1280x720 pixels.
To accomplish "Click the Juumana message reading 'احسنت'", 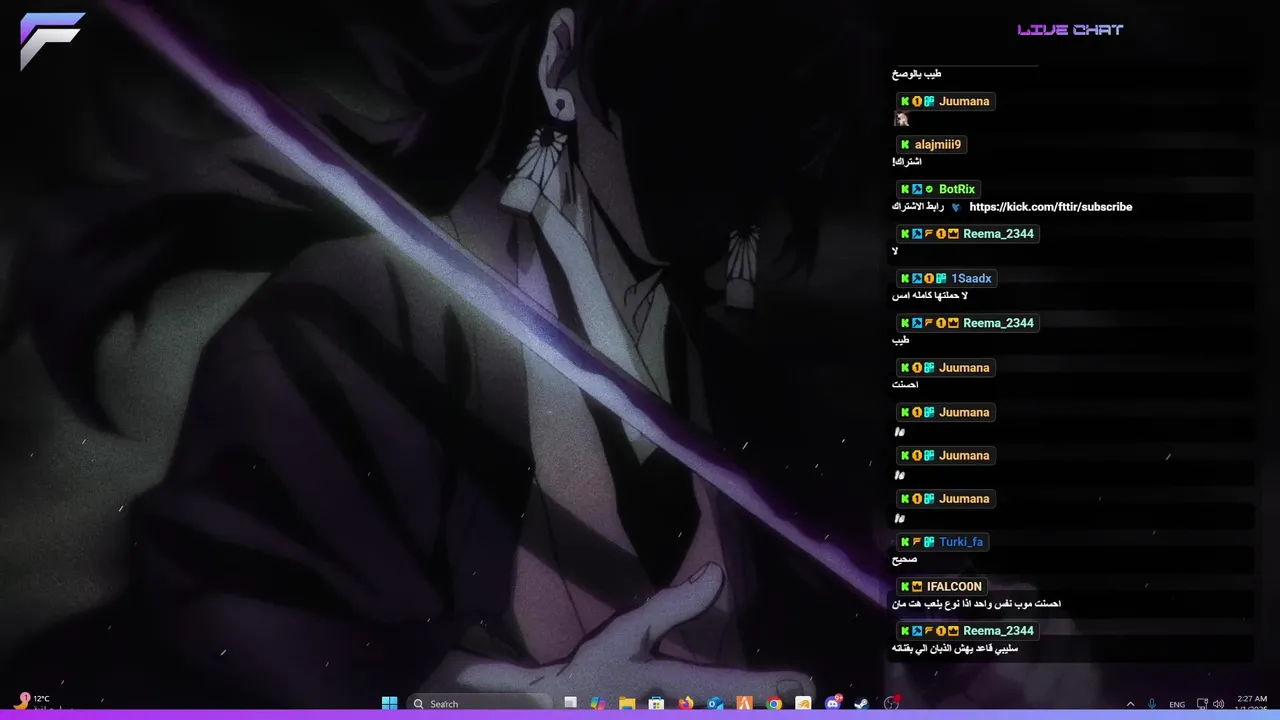I will pyautogui.click(x=905, y=385).
